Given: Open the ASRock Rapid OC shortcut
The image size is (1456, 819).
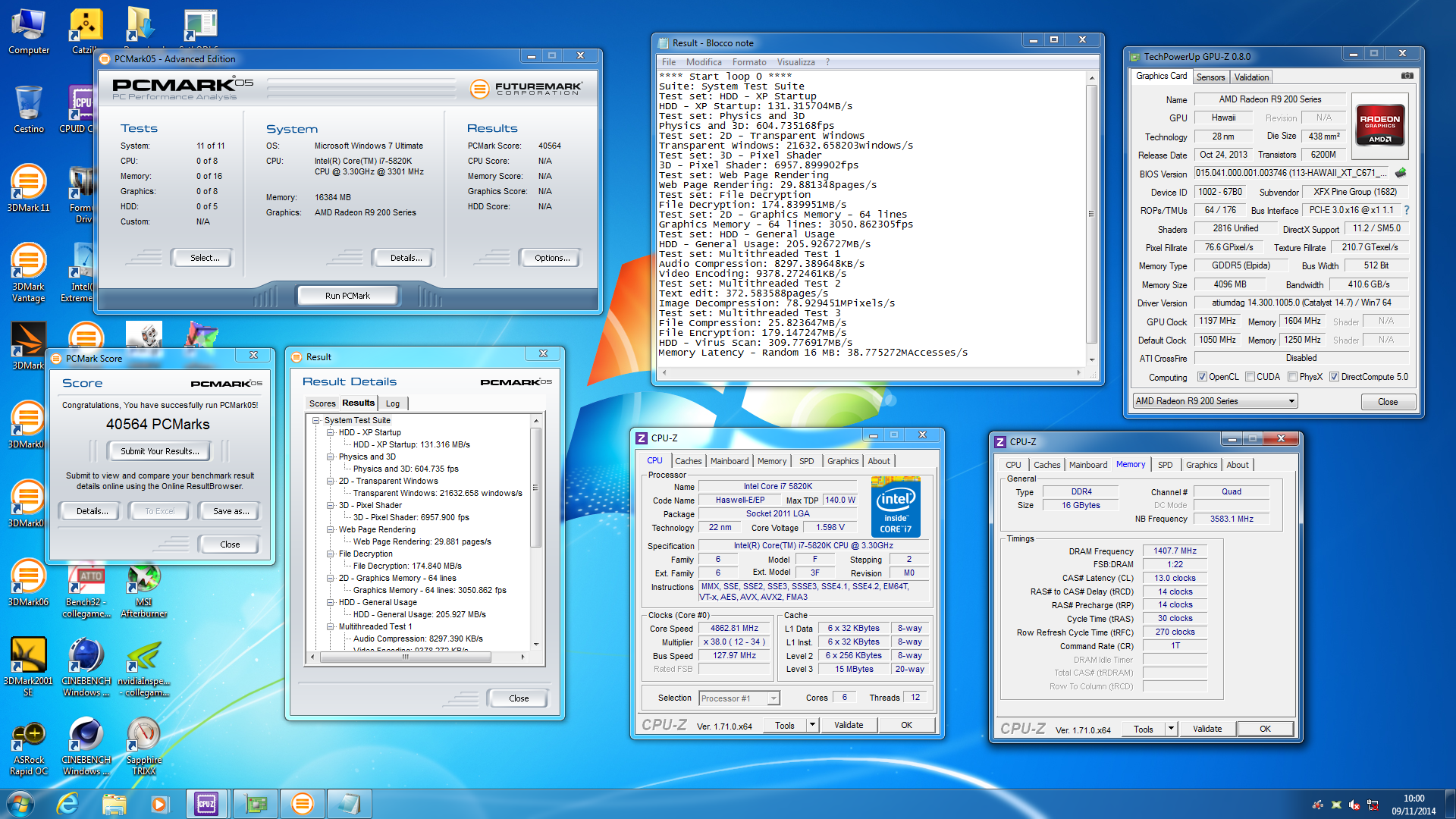Looking at the screenshot, I should pos(29,748).
